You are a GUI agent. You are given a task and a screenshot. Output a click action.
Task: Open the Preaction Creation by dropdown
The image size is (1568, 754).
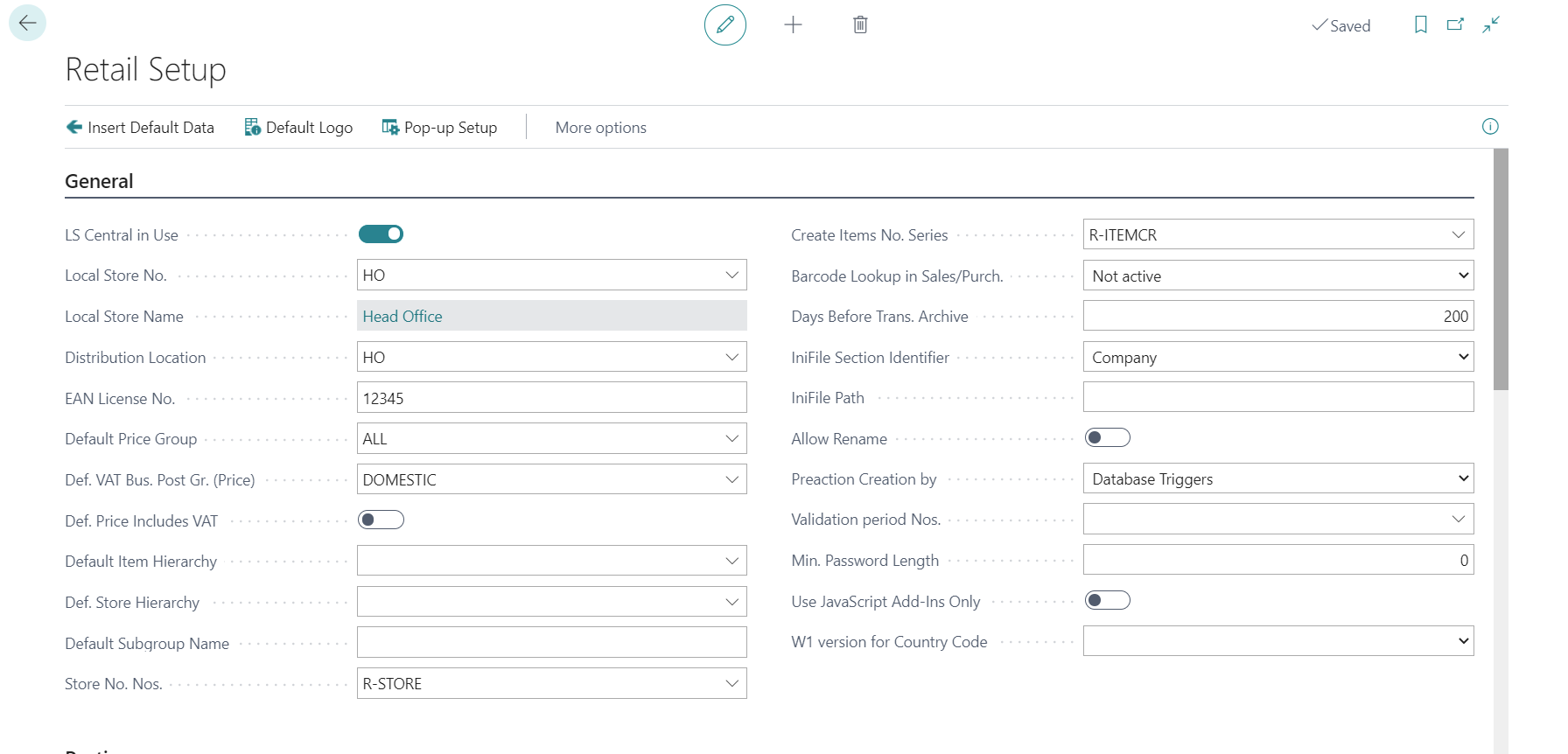tap(1462, 478)
